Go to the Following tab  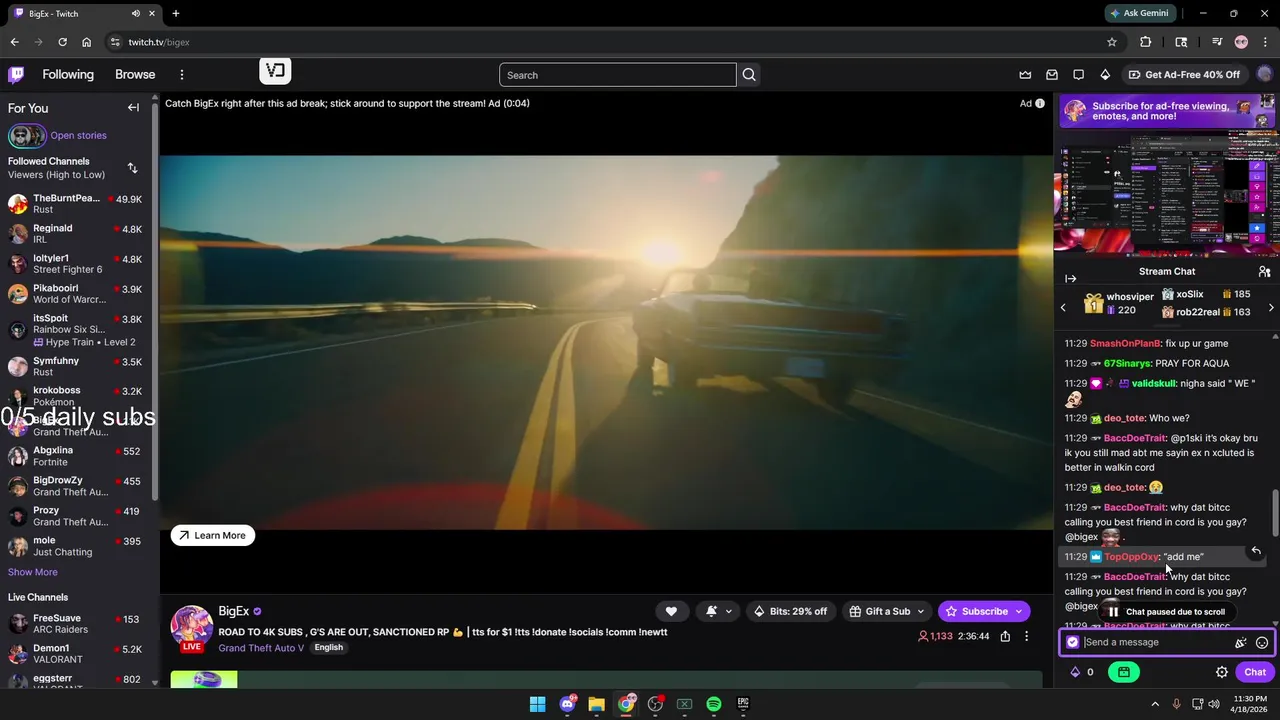click(68, 75)
